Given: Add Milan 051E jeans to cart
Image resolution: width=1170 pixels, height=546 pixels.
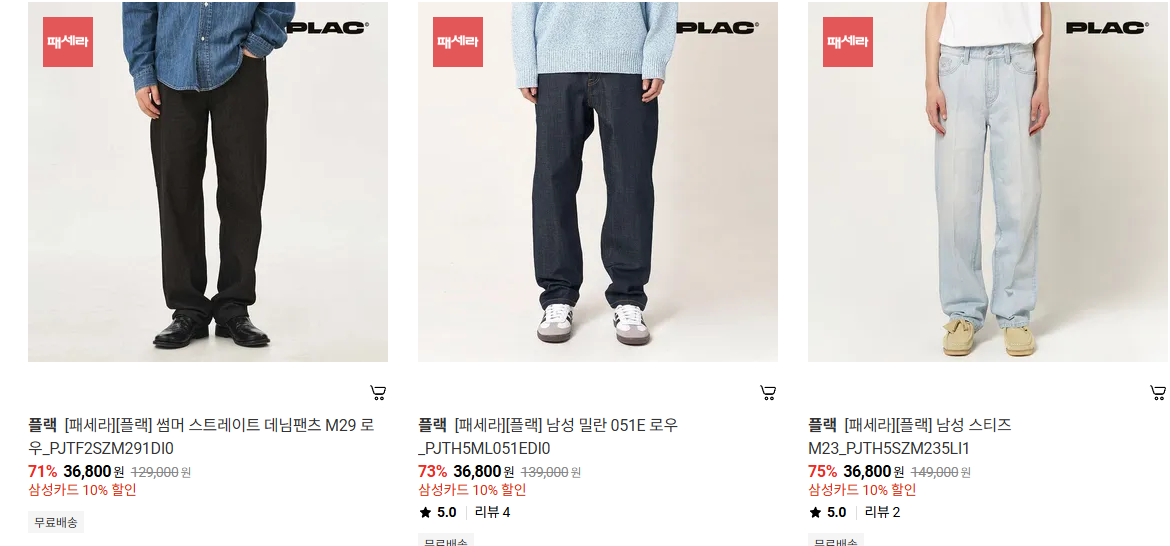Looking at the screenshot, I should 769,392.
